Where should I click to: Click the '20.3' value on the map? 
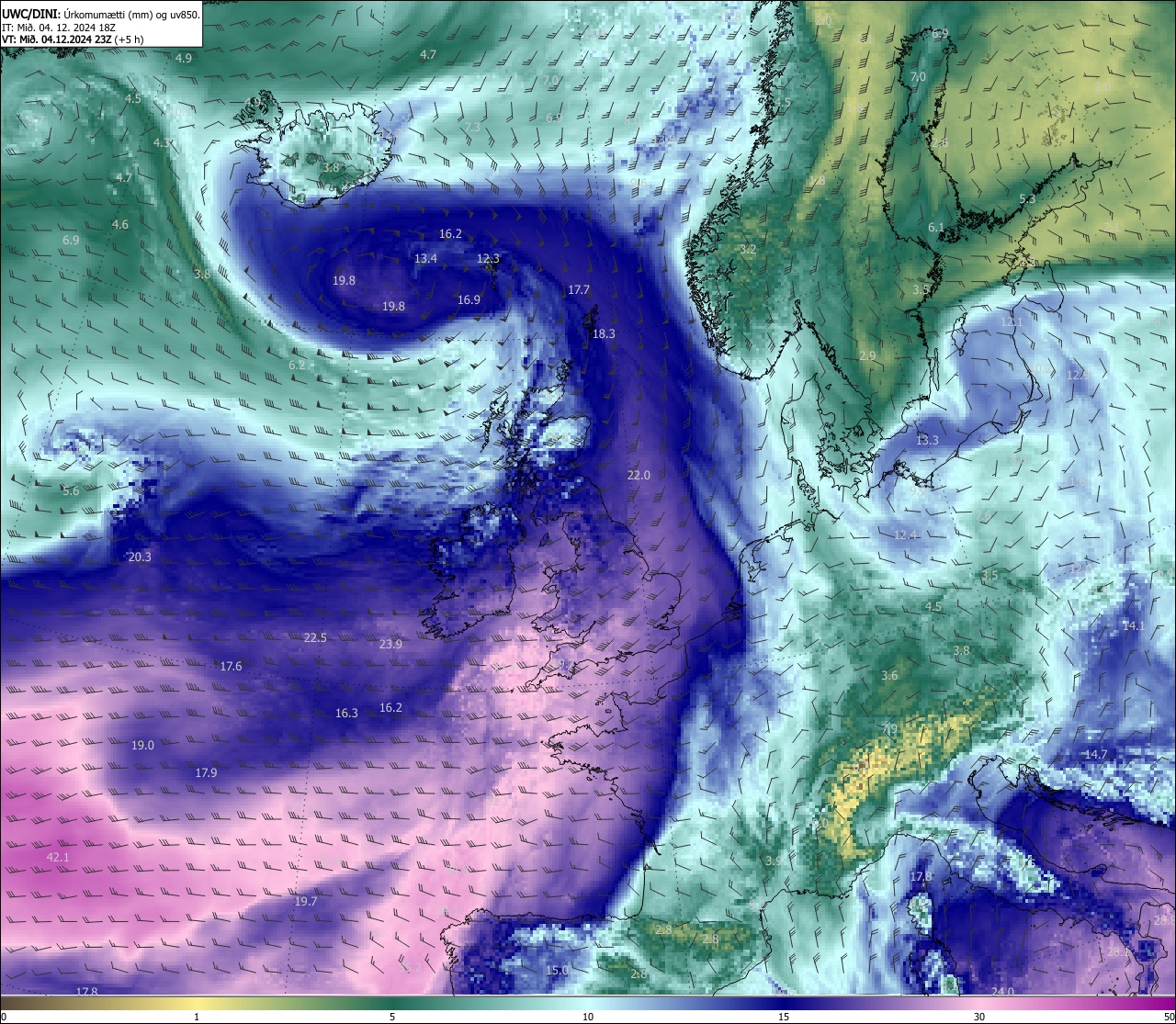140,557
